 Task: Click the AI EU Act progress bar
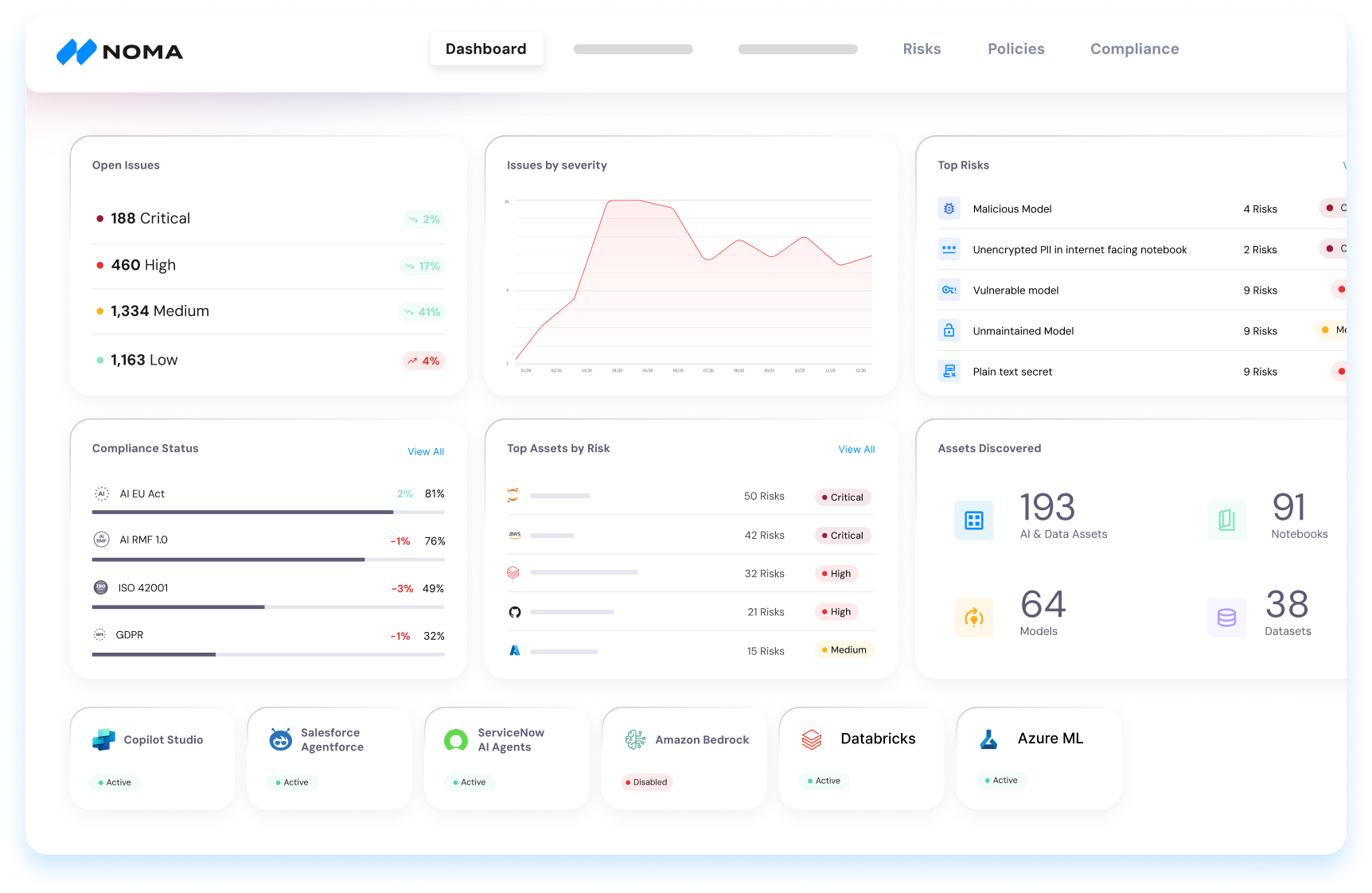point(268,512)
